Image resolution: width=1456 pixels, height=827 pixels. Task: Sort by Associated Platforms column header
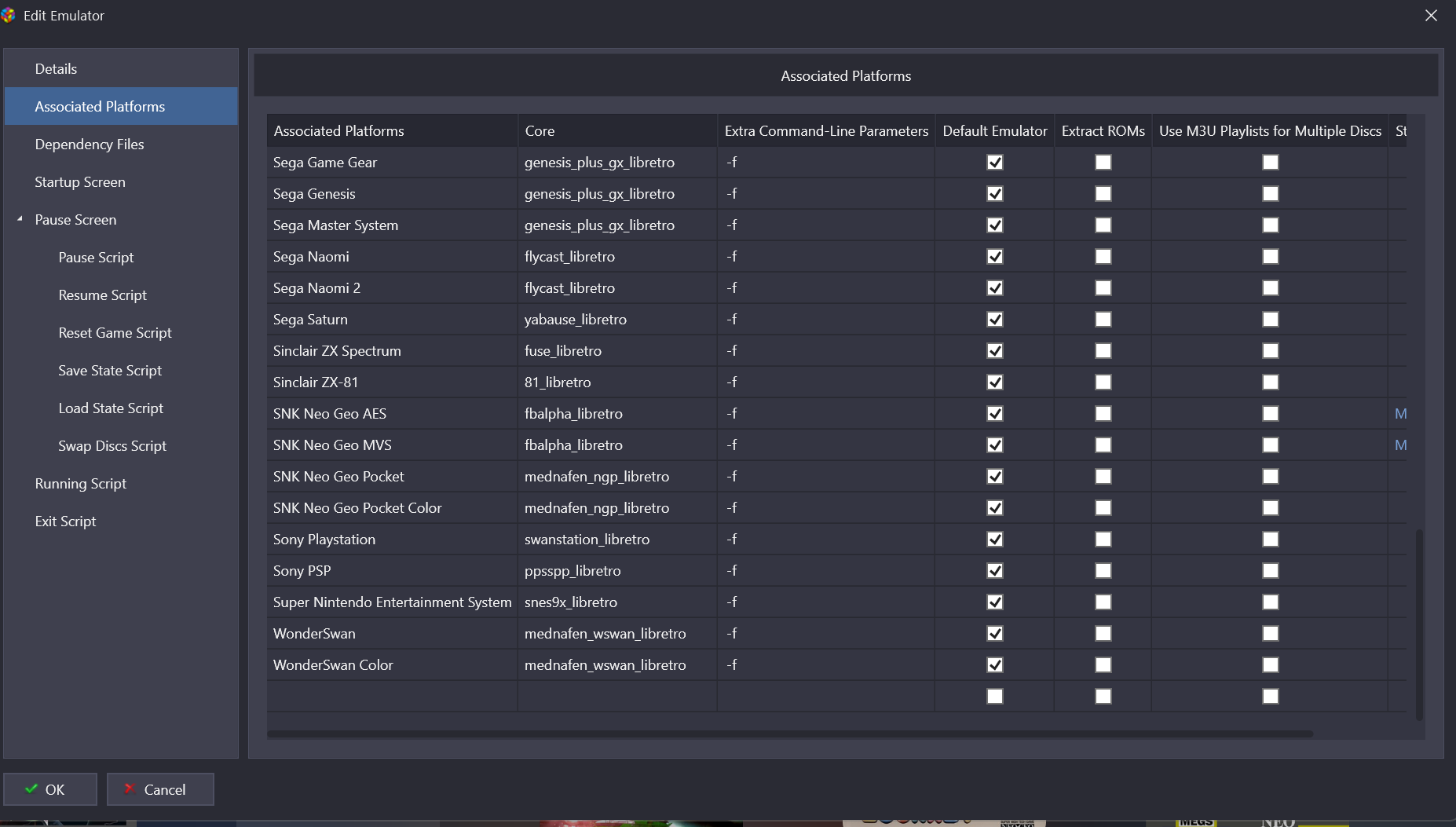392,130
